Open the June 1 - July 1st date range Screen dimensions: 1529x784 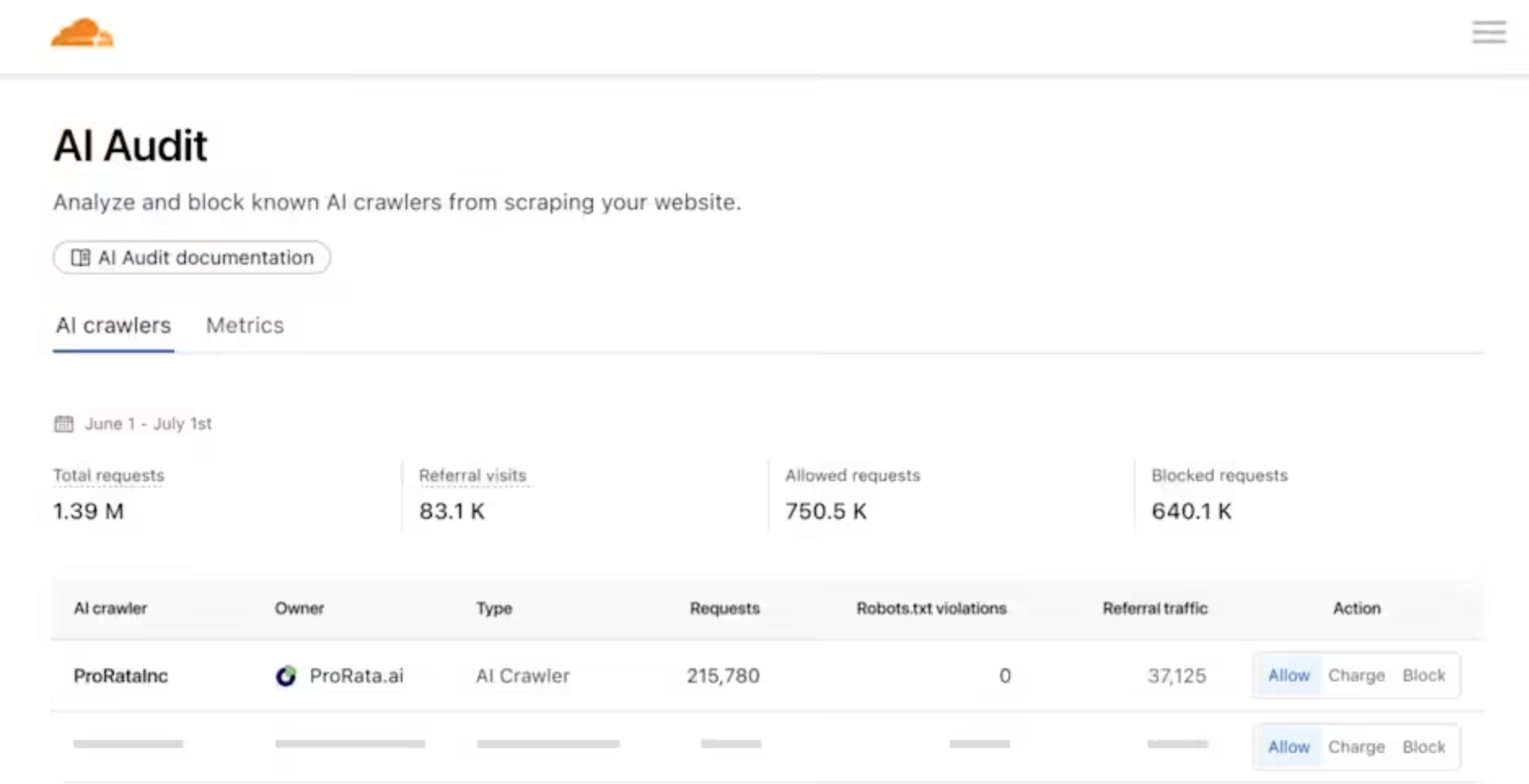(148, 424)
